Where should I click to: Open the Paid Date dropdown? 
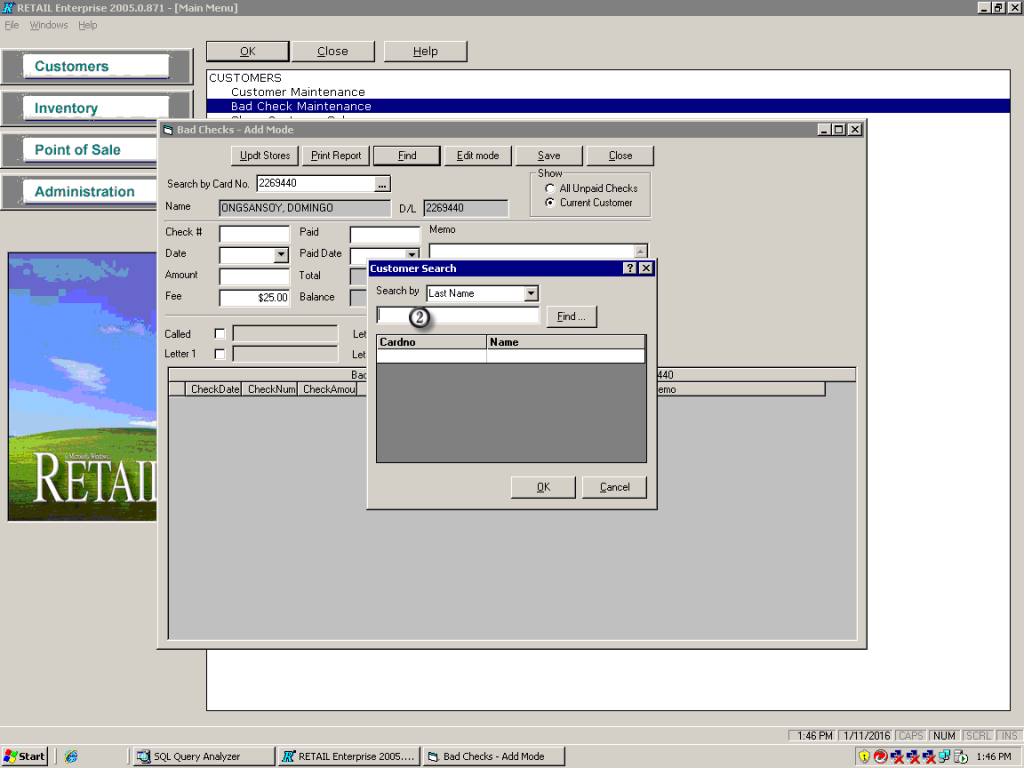coord(414,253)
